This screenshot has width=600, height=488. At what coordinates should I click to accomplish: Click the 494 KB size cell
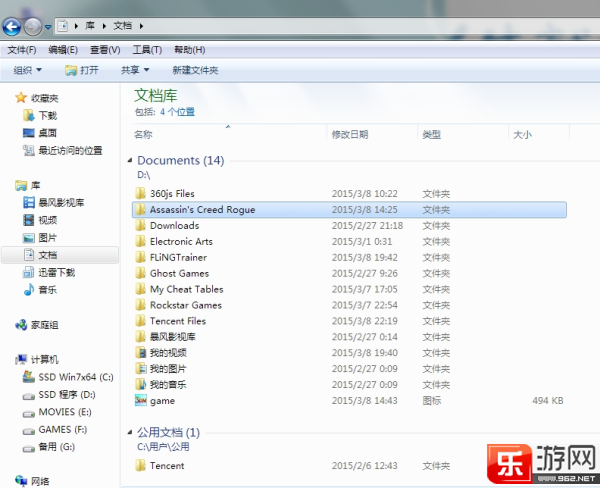(548, 401)
